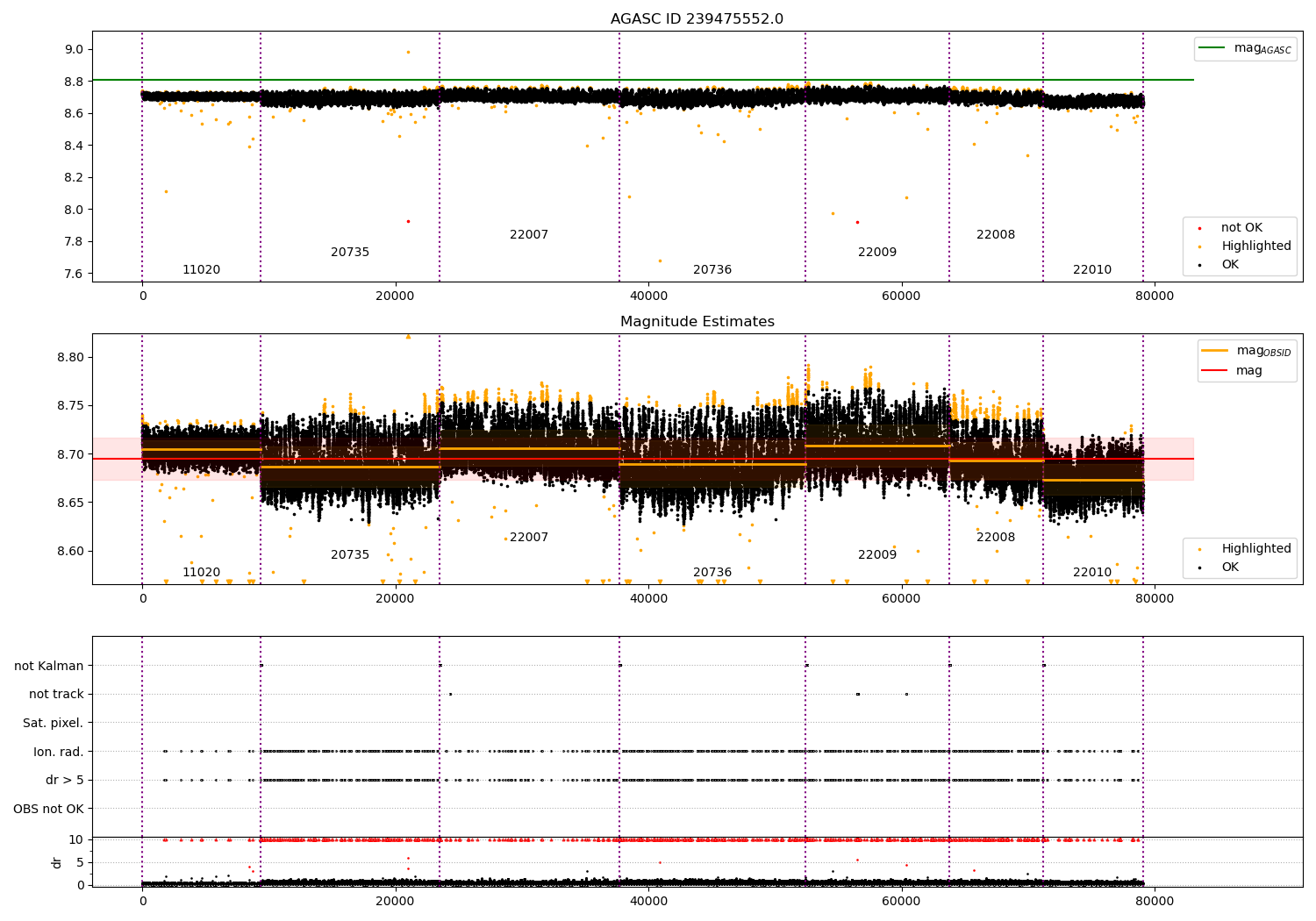Select the 'not OK' legend entry
This screenshot has width=1316, height=921.
(x=1241, y=228)
